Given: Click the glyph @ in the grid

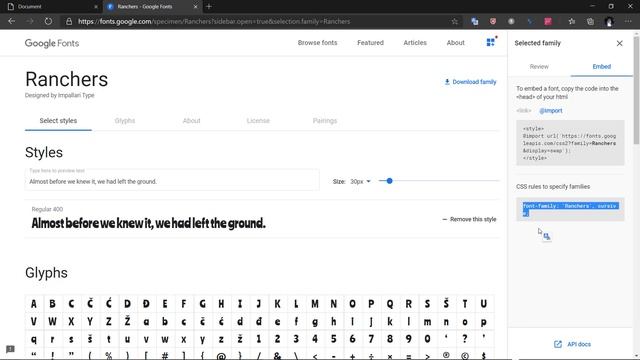Looking at the screenshot, I should (x=221, y=356).
